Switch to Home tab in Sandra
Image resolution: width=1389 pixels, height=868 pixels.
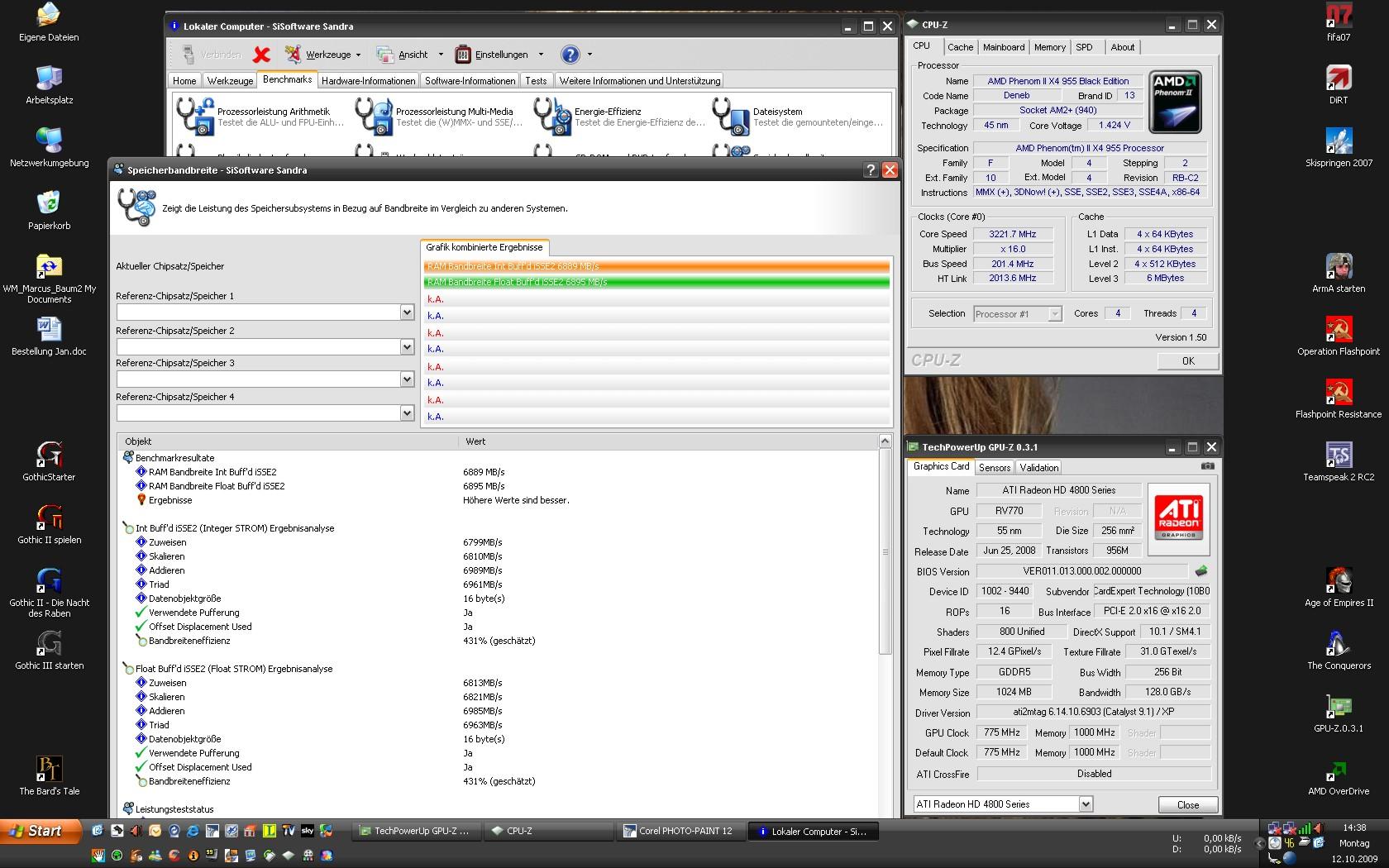click(184, 80)
